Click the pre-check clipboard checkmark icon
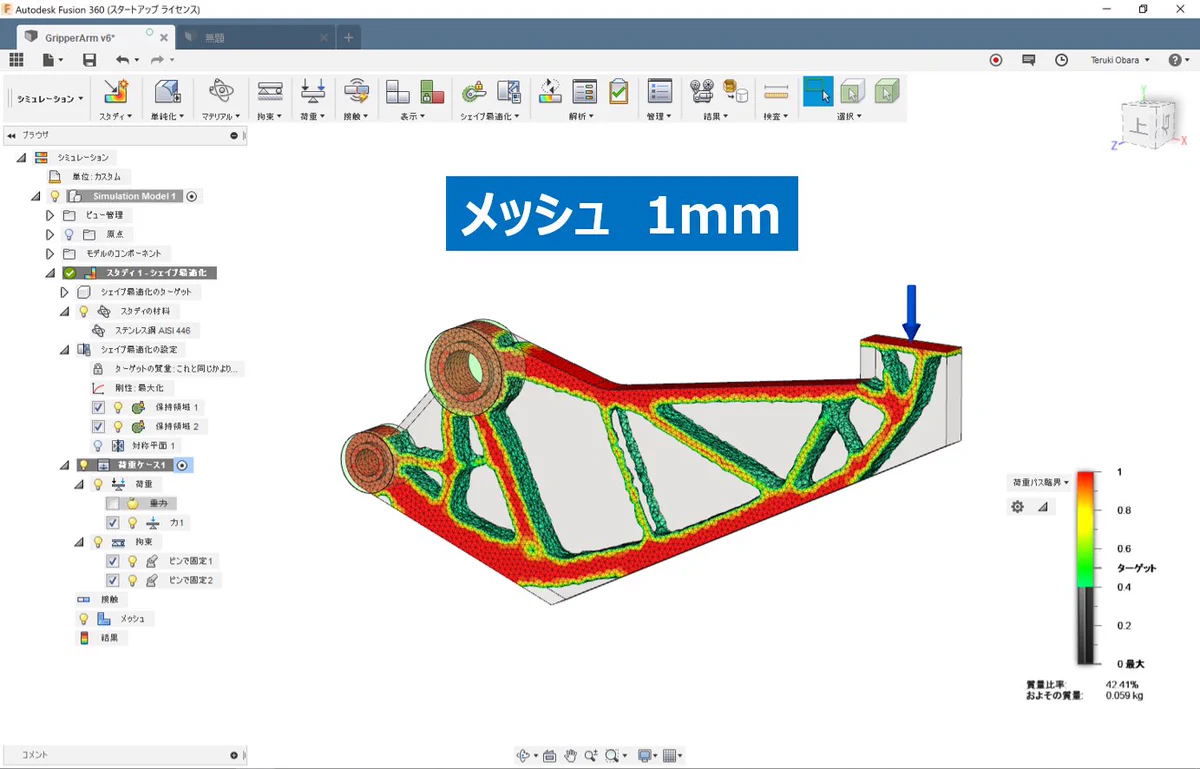The image size is (1200, 769). pos(619,93)
